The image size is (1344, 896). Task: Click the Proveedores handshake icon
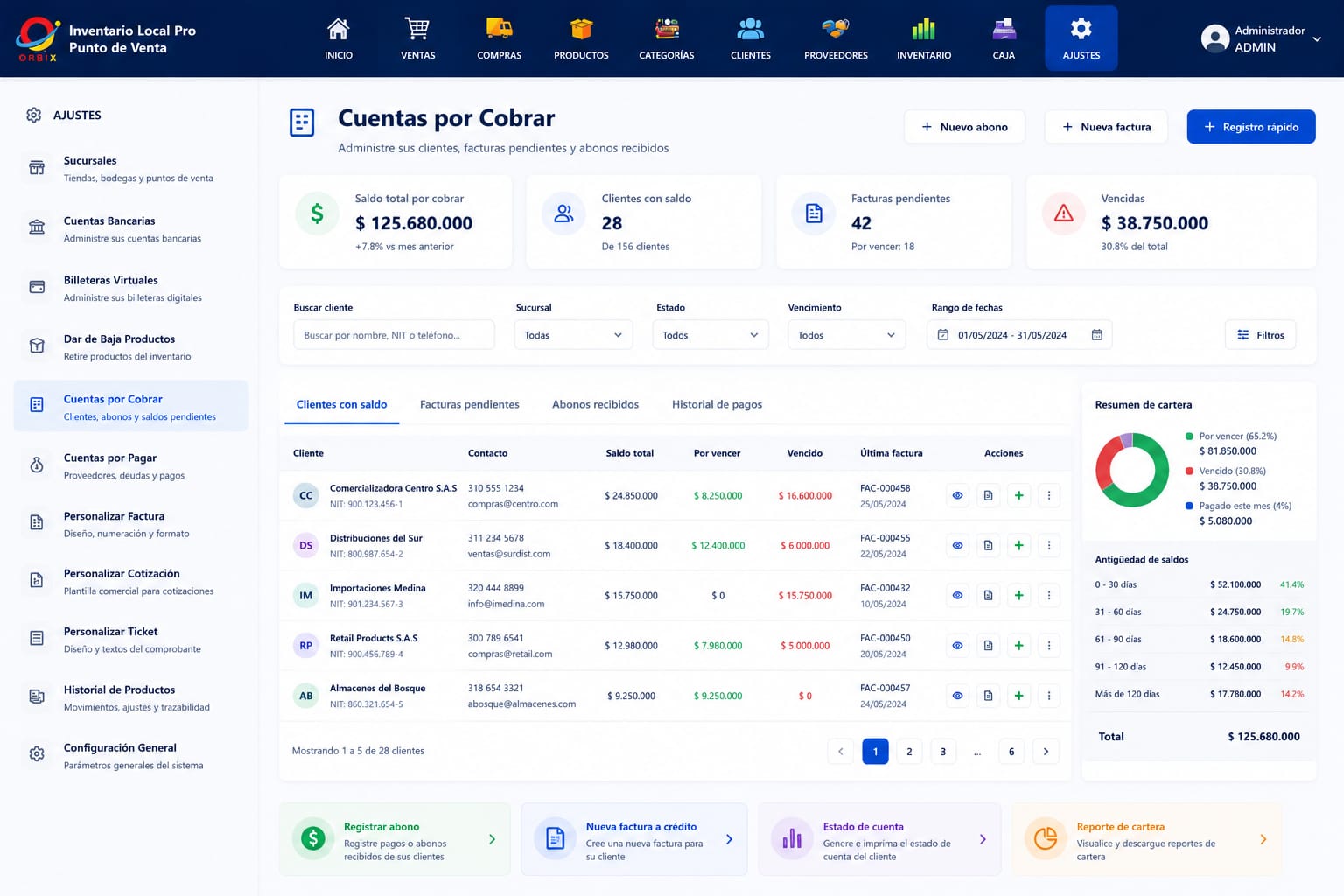836,29
